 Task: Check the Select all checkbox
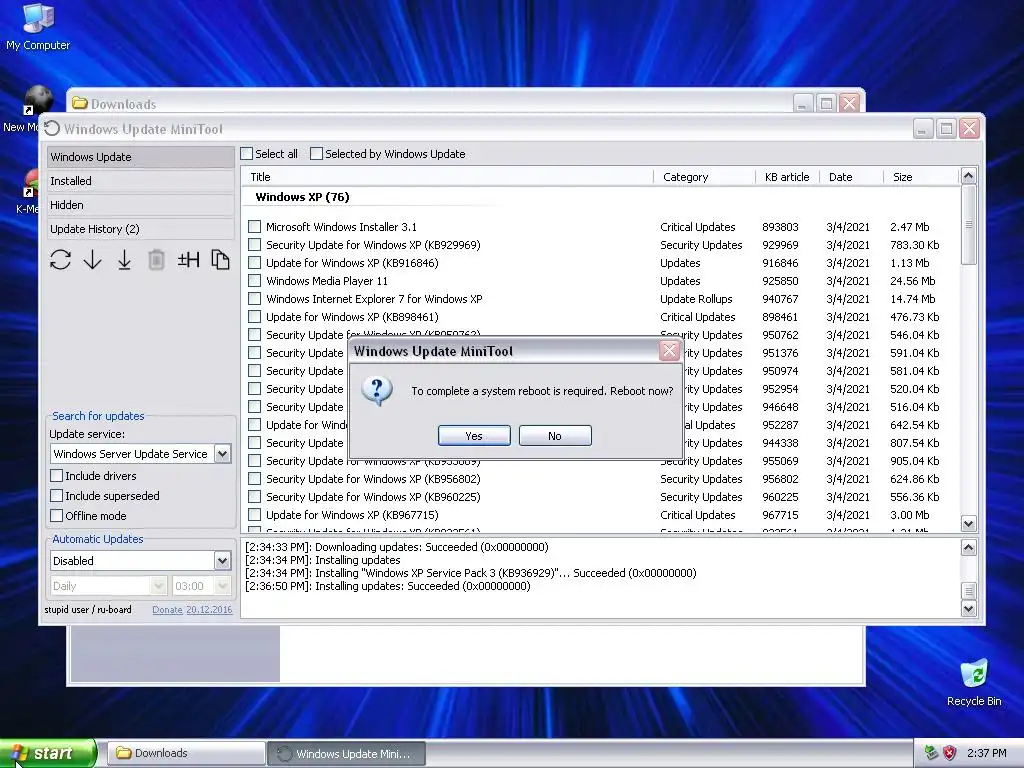(246, 153)
